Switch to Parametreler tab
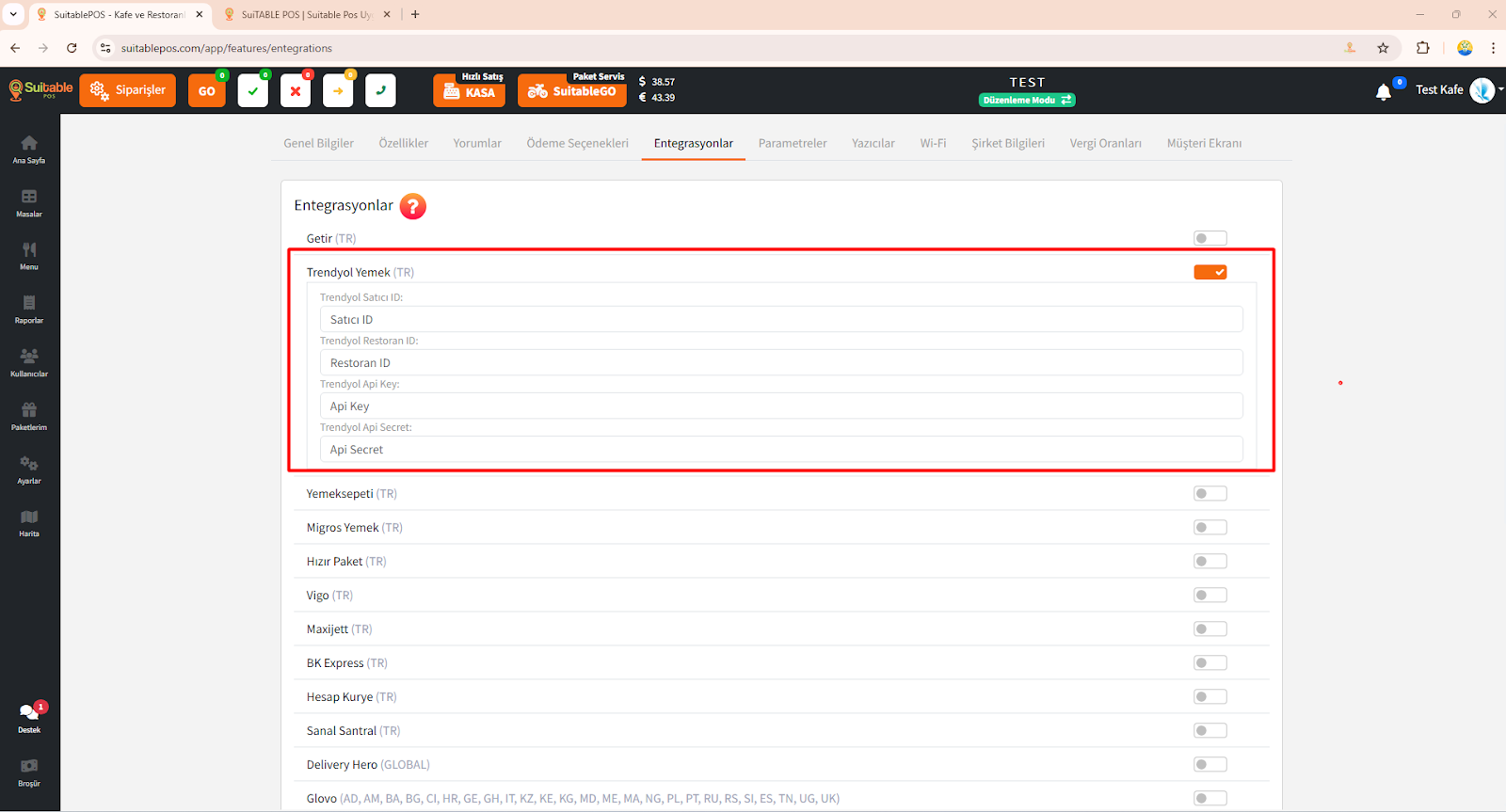 click(x=793, y=143)
